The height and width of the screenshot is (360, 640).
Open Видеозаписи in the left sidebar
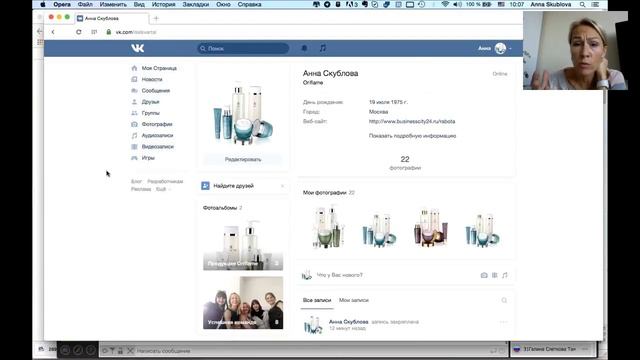[x=158, y=147]
